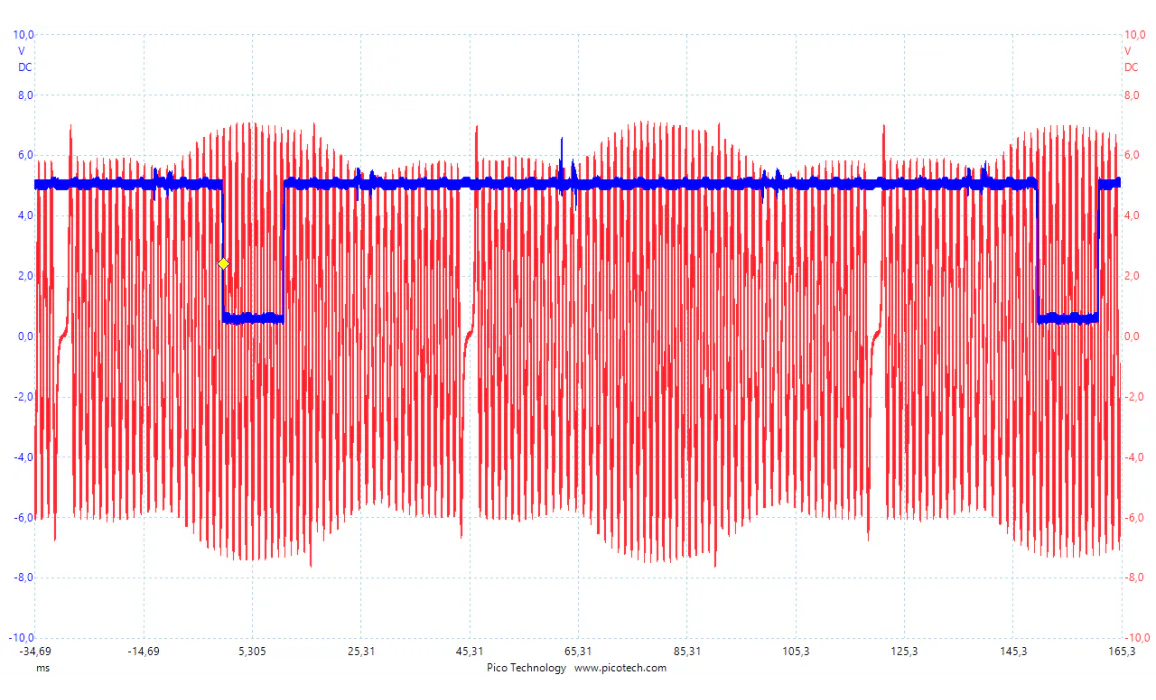Click the red -8,0 voltage axis value
1156x700 pixels.
click(x=1133, y=578)
